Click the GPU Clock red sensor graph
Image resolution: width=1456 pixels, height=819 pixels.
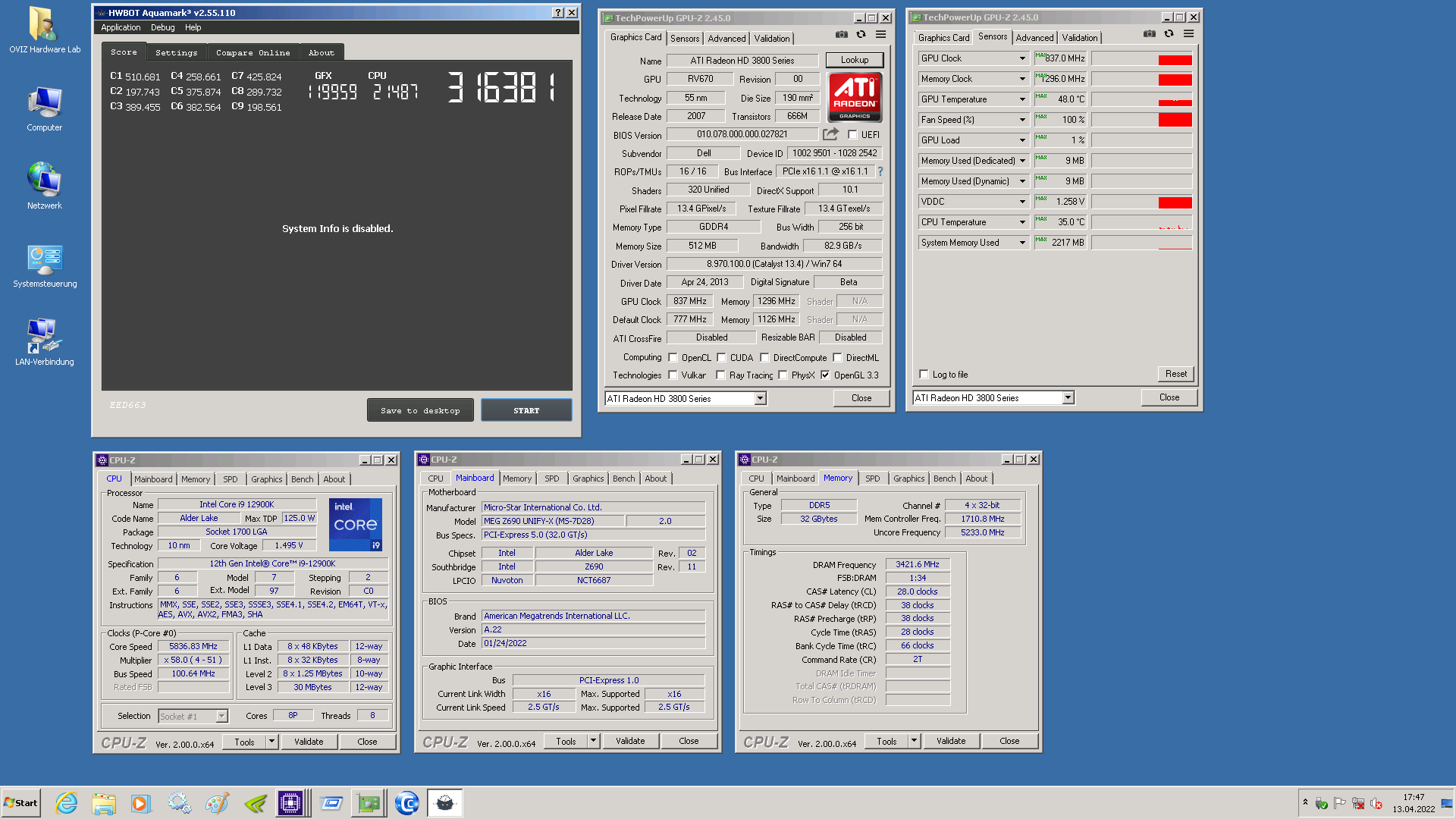1175,60
